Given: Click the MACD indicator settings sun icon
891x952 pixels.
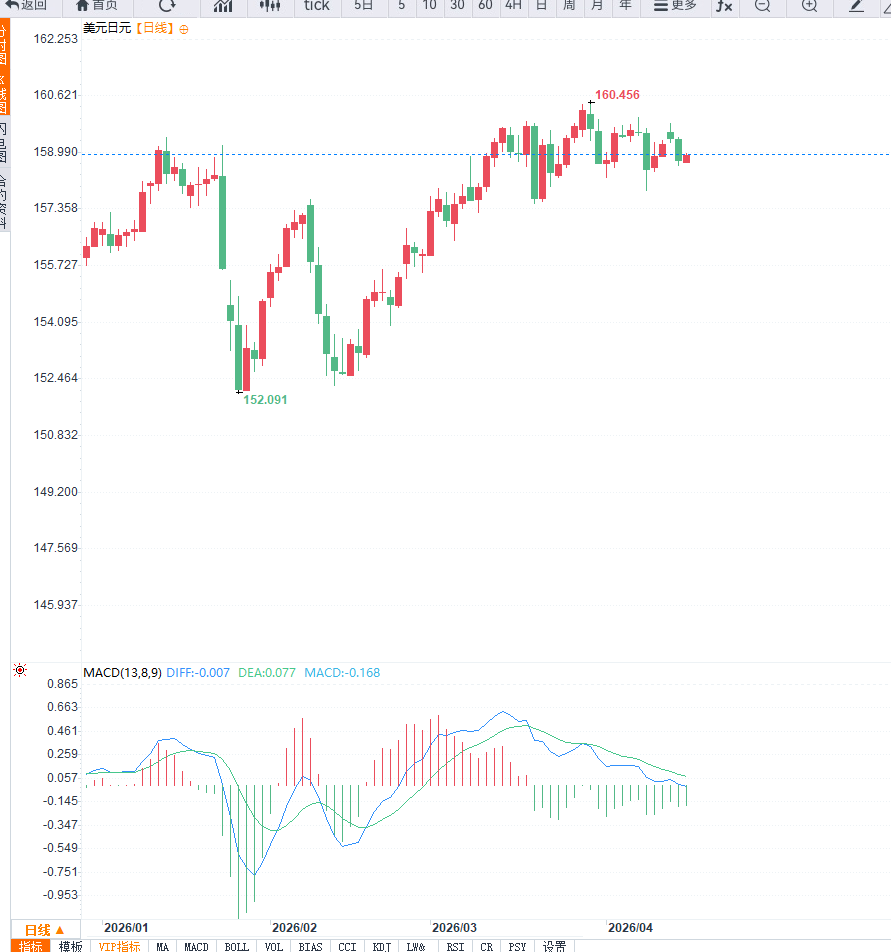Looking at the screenshot, I should coord(20,670).
